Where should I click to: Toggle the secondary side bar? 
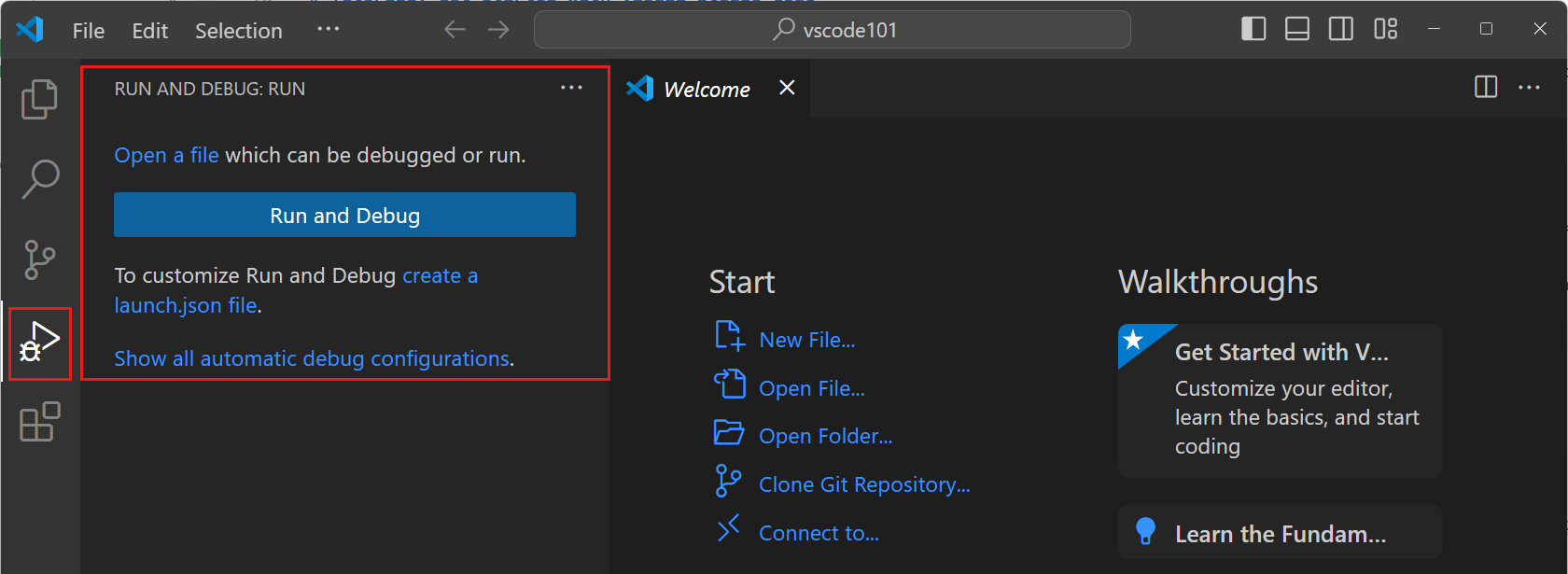(x=1341, y=30)
